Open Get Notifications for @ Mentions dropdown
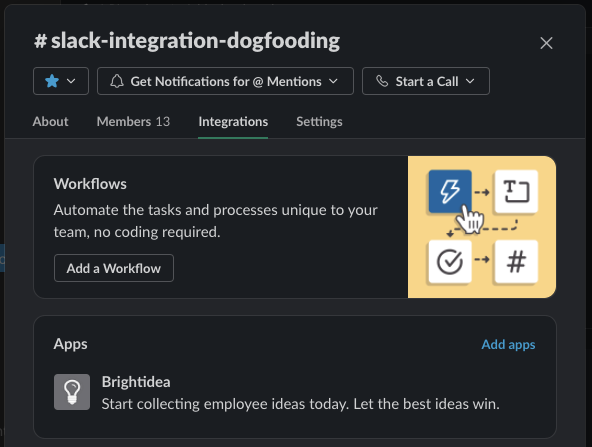592x447 pixels. pos(225,81)
